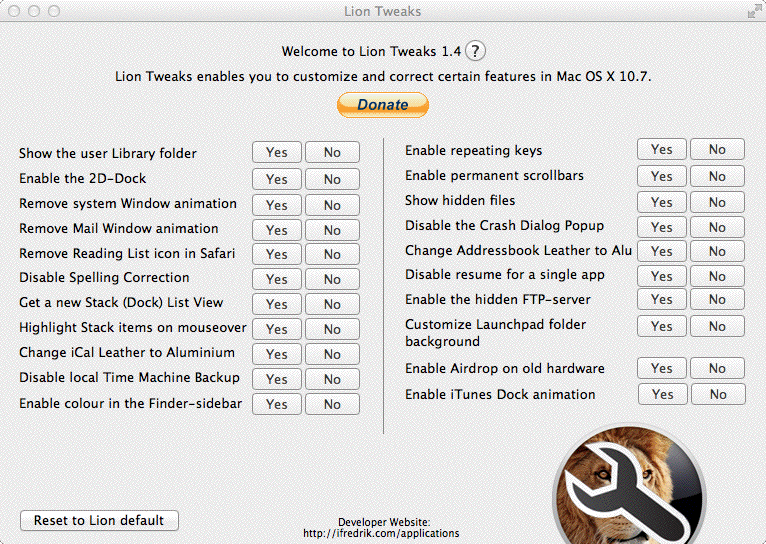Choose No for Show the user Library folder
This screenshot has height=544, width=766.
tap(332, 152)
